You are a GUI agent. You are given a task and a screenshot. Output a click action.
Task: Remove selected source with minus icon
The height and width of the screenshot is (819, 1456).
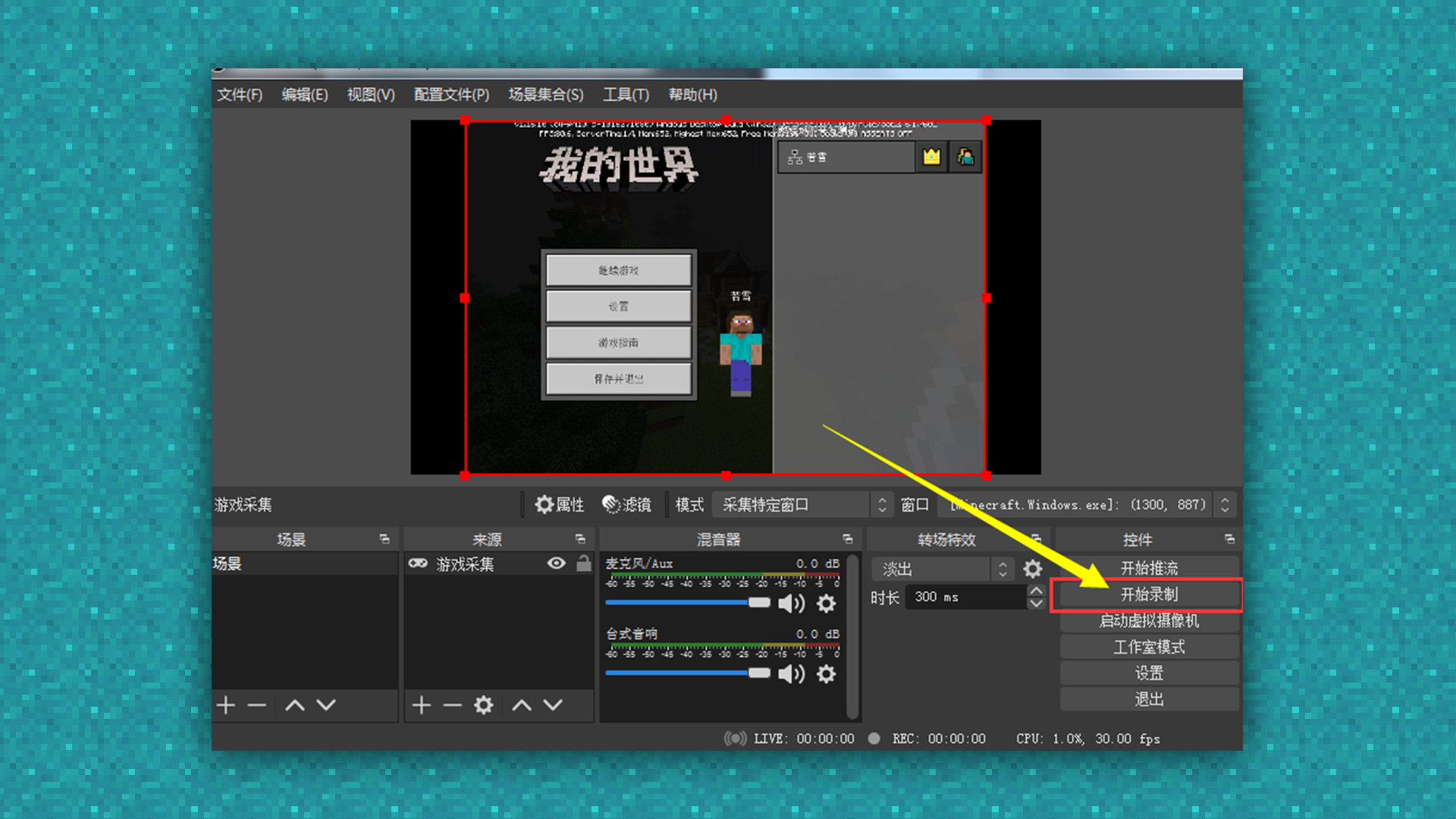[453, 705]
